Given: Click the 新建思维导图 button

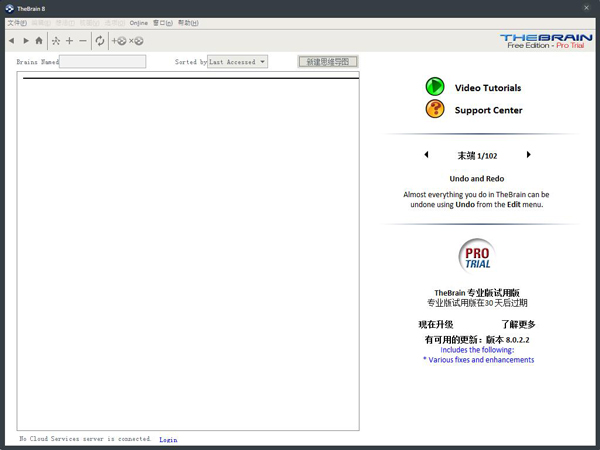Looking at the screenshot, I should point(328,62).
